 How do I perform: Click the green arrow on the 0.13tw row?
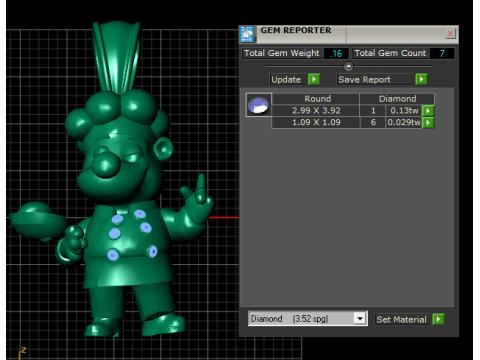pyautogui.click(x=428, y=111)
